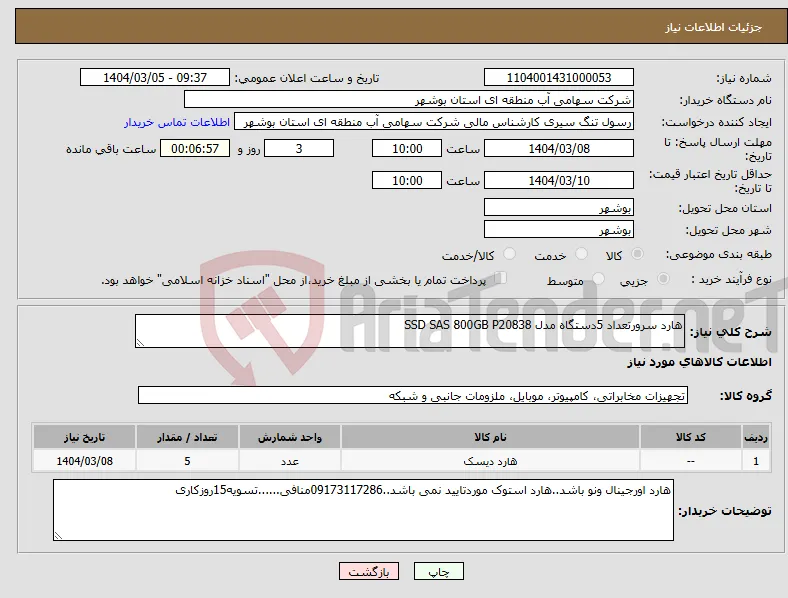788x598 pixels.
Task: Click the تاریخ و ساعت اعلان عمومی label
Action: point(307,78)
